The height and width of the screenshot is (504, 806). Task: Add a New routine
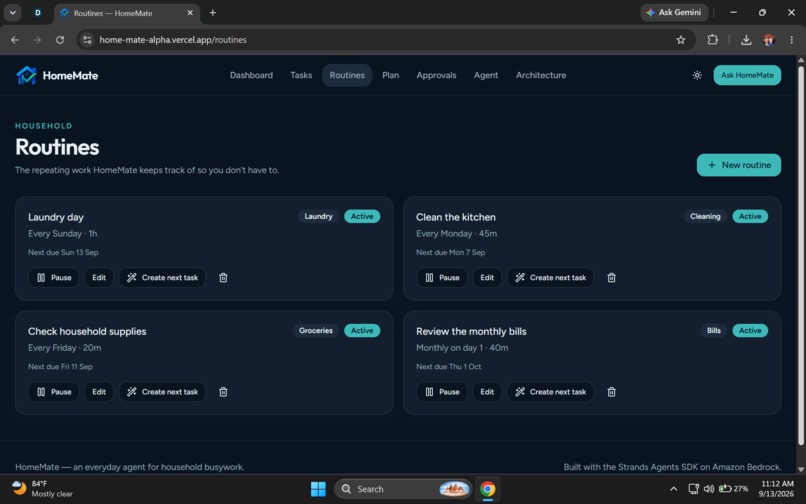739,165
